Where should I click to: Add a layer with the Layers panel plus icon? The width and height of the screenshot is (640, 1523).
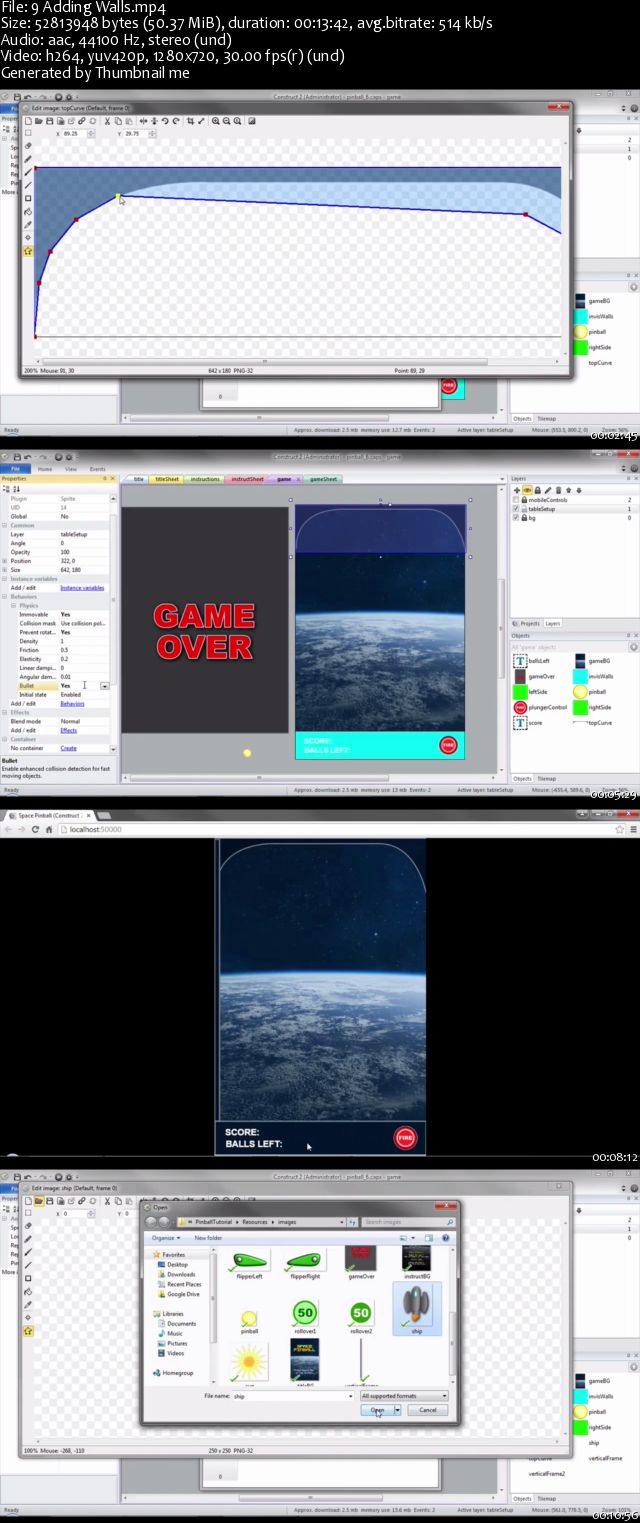[x=516, y=491]
